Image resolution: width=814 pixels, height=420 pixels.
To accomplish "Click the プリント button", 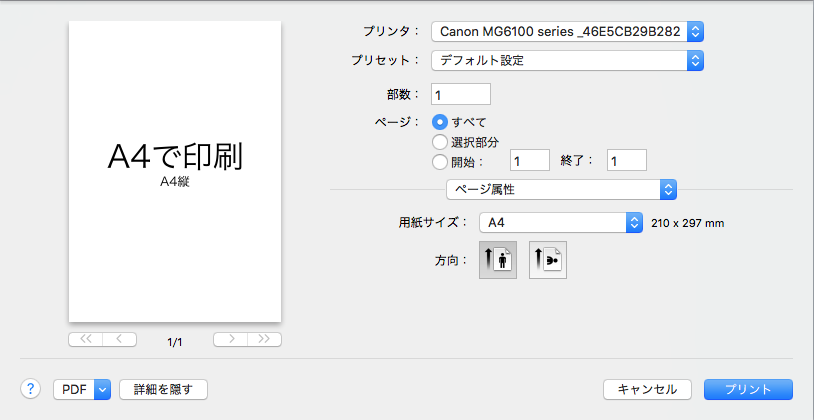I will 748,389.
